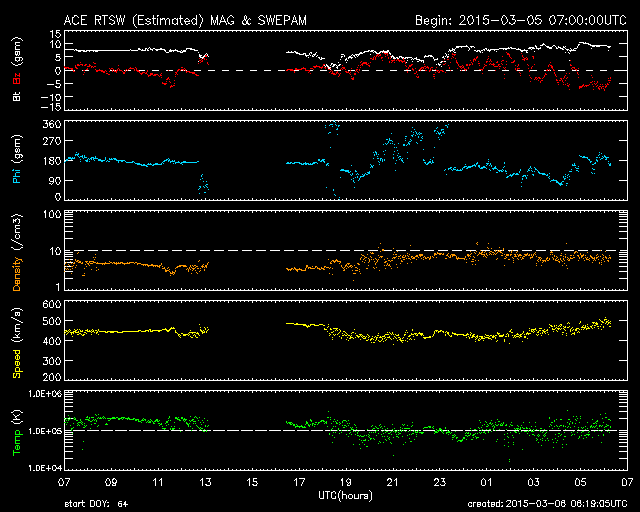Image resolution: width=640 pixels, height=512 pixels.
Task: Click the red 'Bz' axis label
Action: [17, 76]
